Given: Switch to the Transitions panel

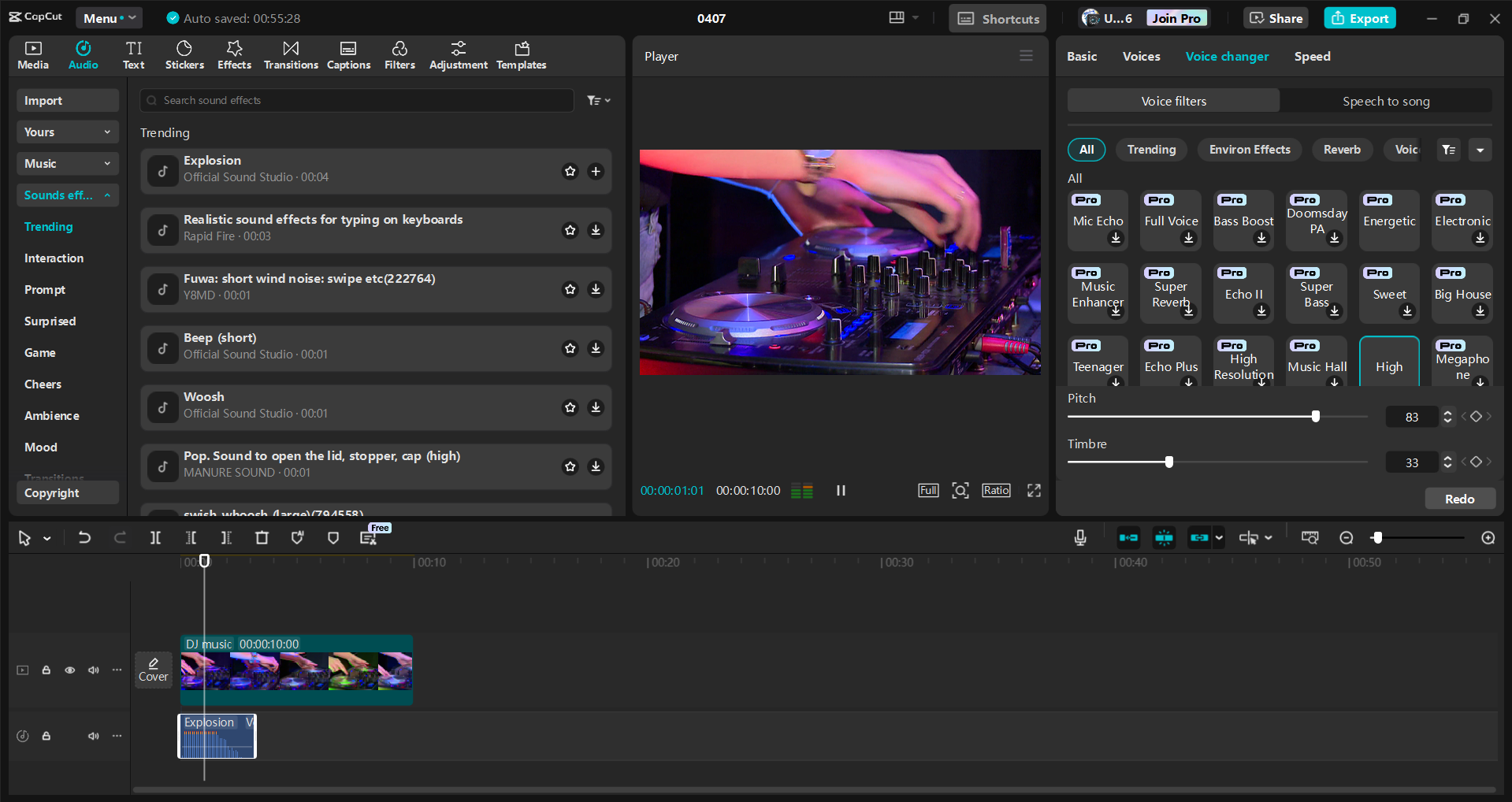Looking at the screenshot, I should click(290, 54).
